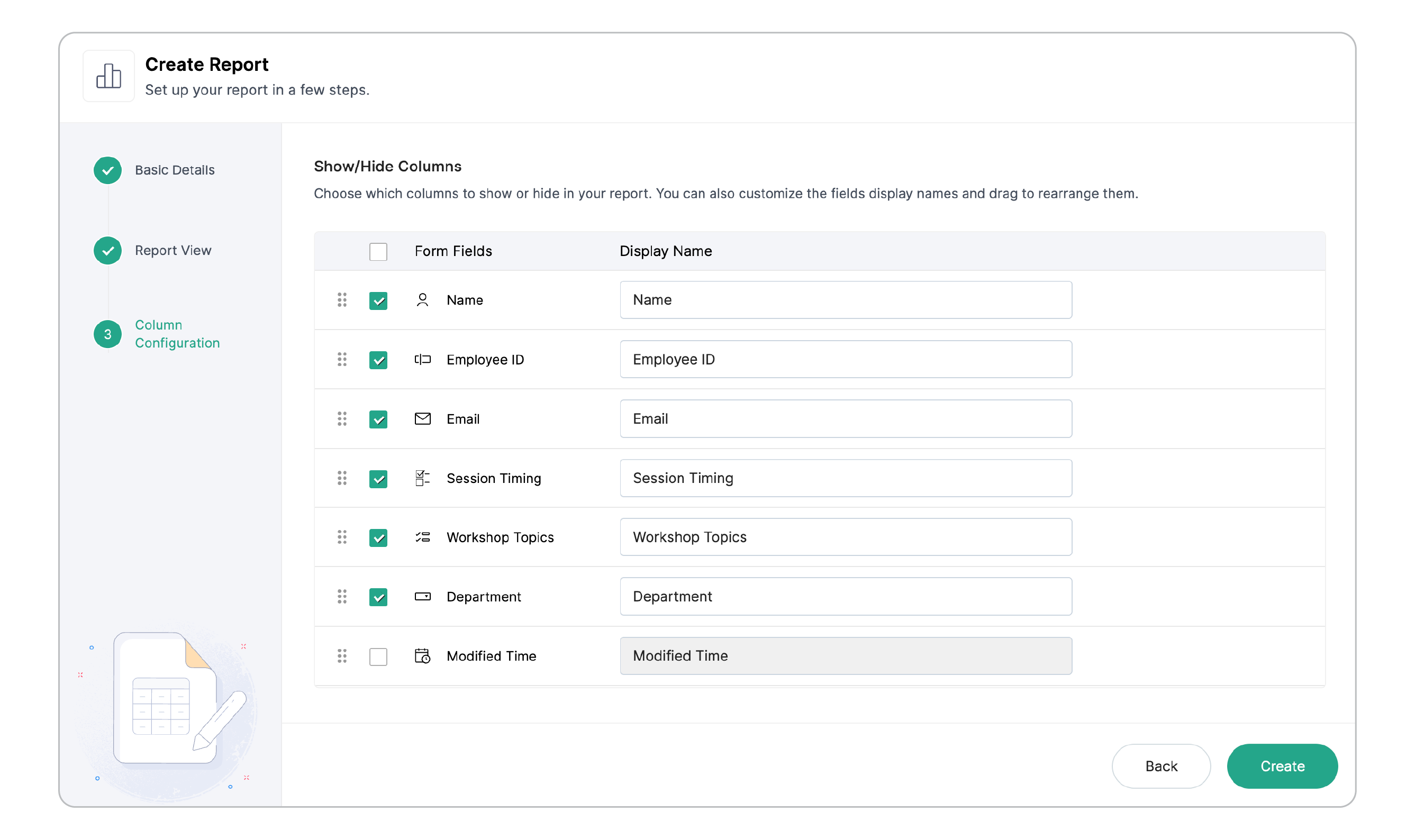Click the Create button
Screen dimensions: 1415x840
tap(1282, 766)
